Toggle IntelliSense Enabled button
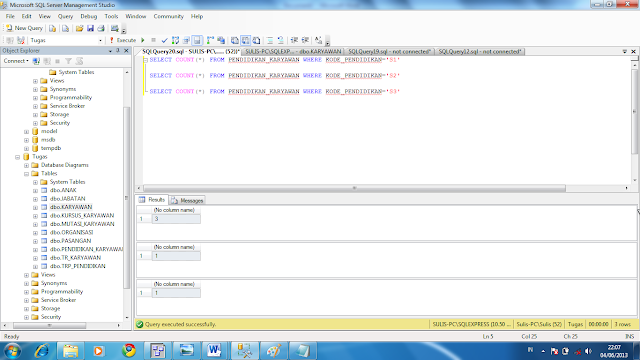This screenshot has height=360, width=640. tap(197, 40)
